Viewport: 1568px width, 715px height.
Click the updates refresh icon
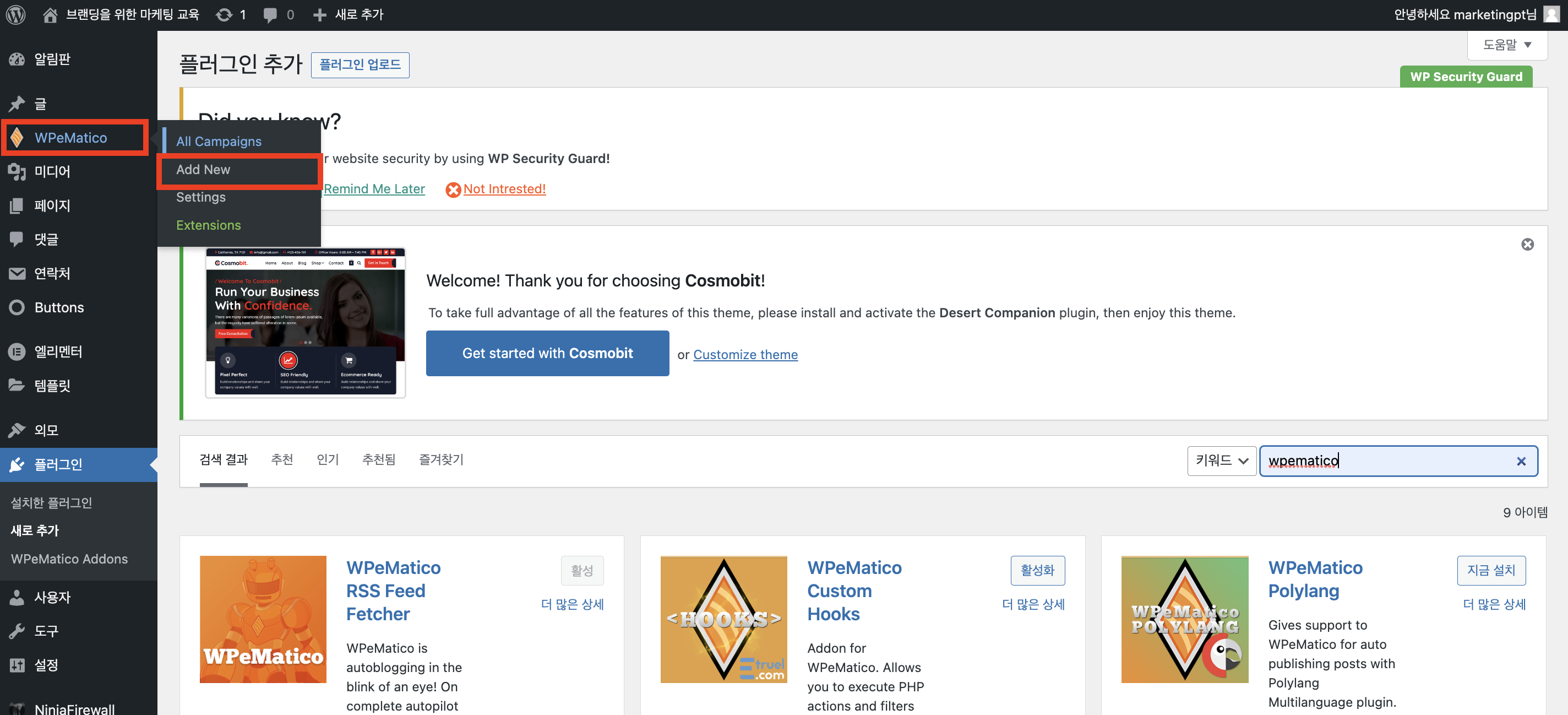[225, 15]
